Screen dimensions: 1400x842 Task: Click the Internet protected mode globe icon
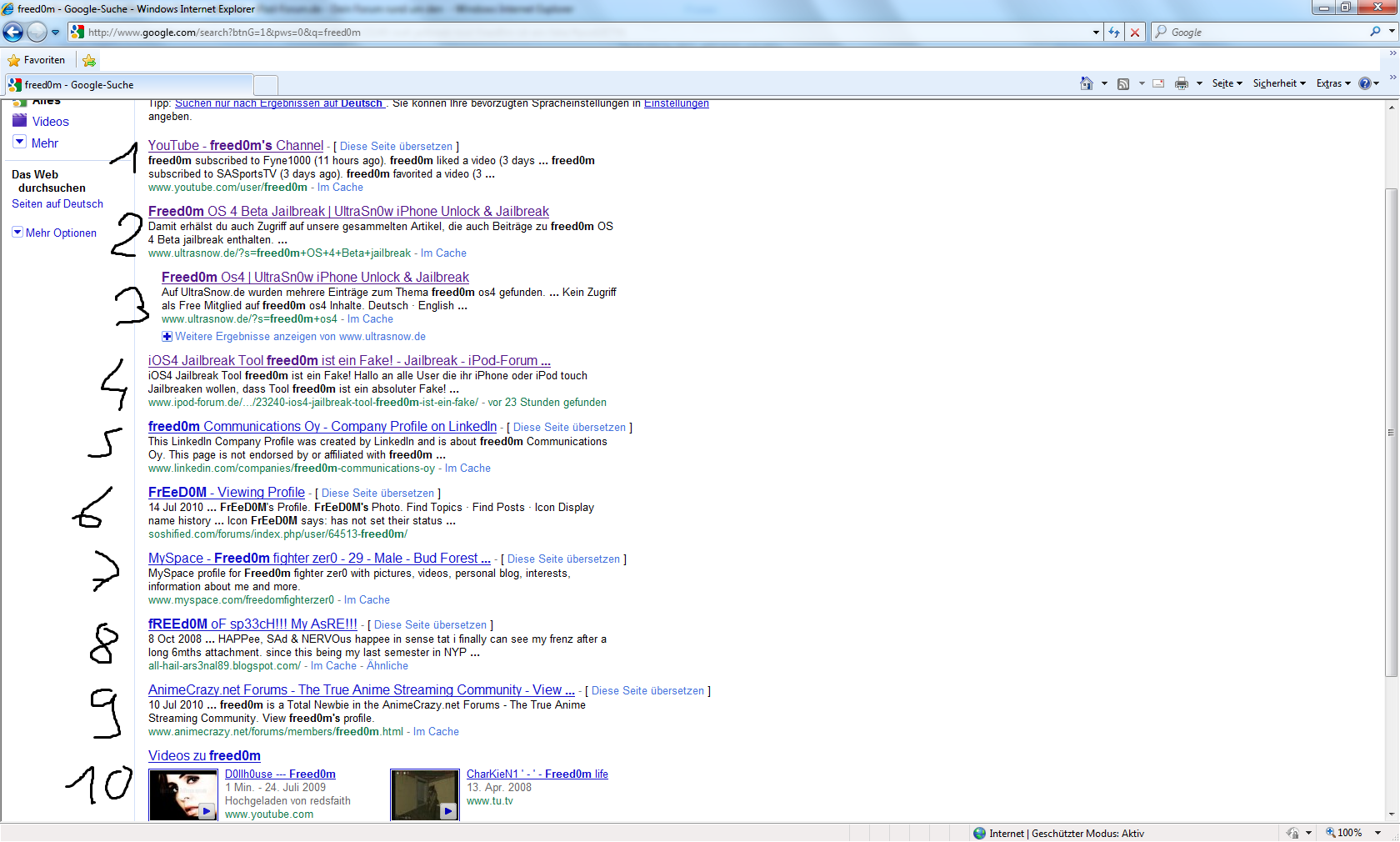point(980,833)
